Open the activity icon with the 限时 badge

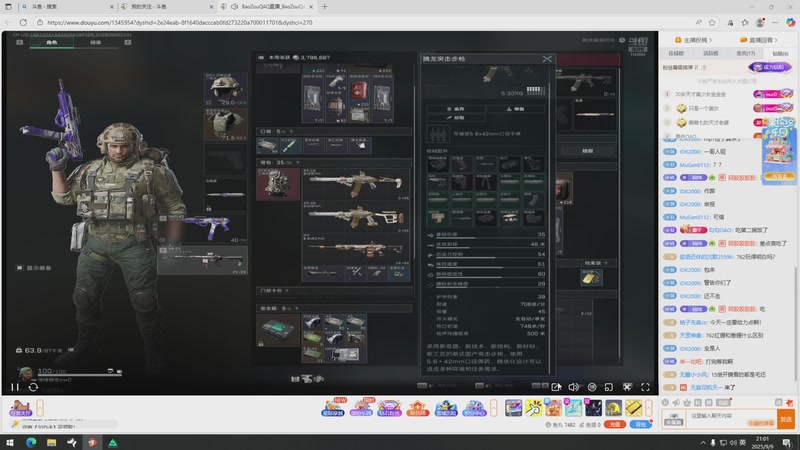click(362, 408)
